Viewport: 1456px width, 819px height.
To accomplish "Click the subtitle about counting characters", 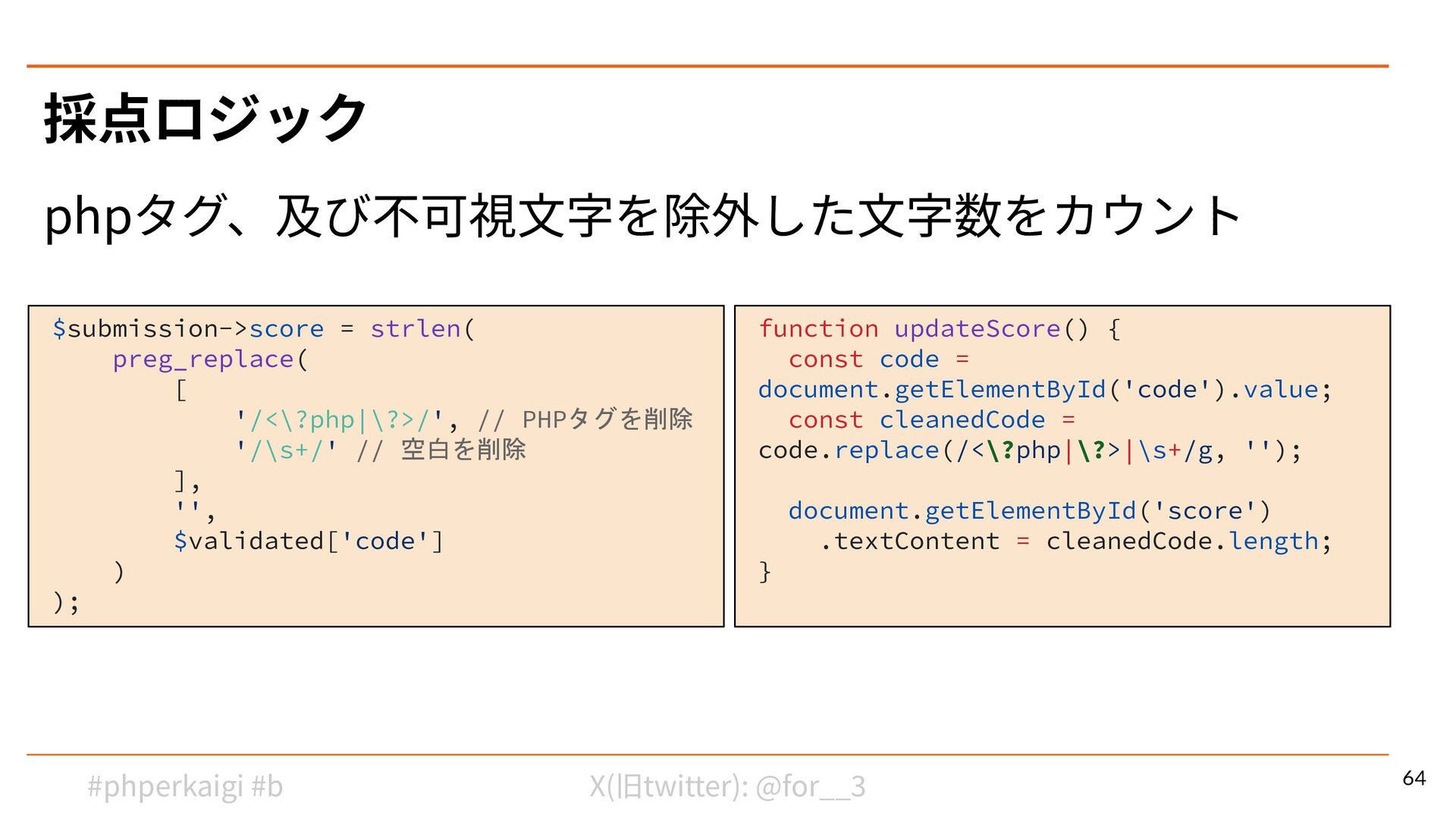I will 642,215.
